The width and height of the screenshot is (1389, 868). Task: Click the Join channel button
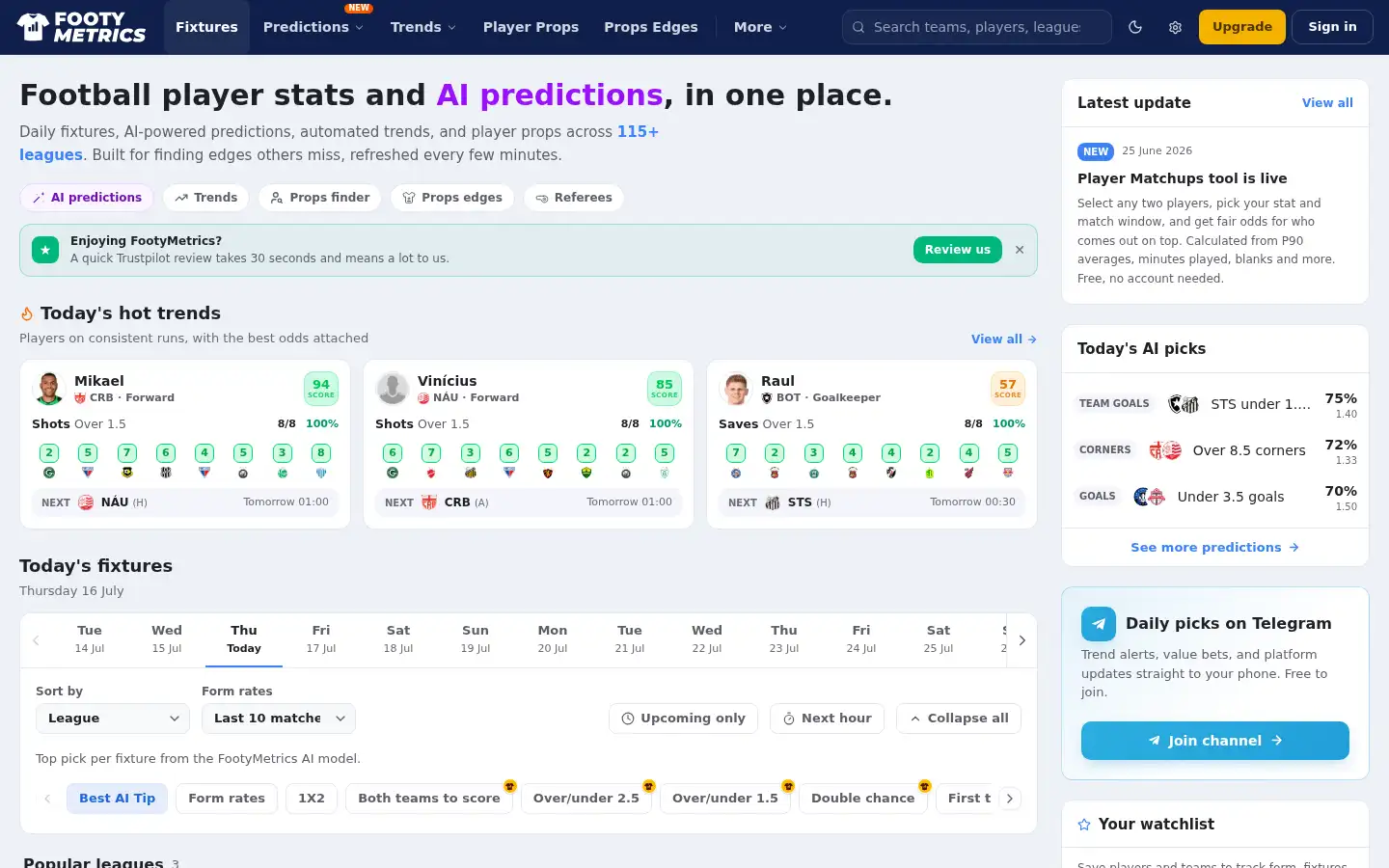coord(1215,741)
